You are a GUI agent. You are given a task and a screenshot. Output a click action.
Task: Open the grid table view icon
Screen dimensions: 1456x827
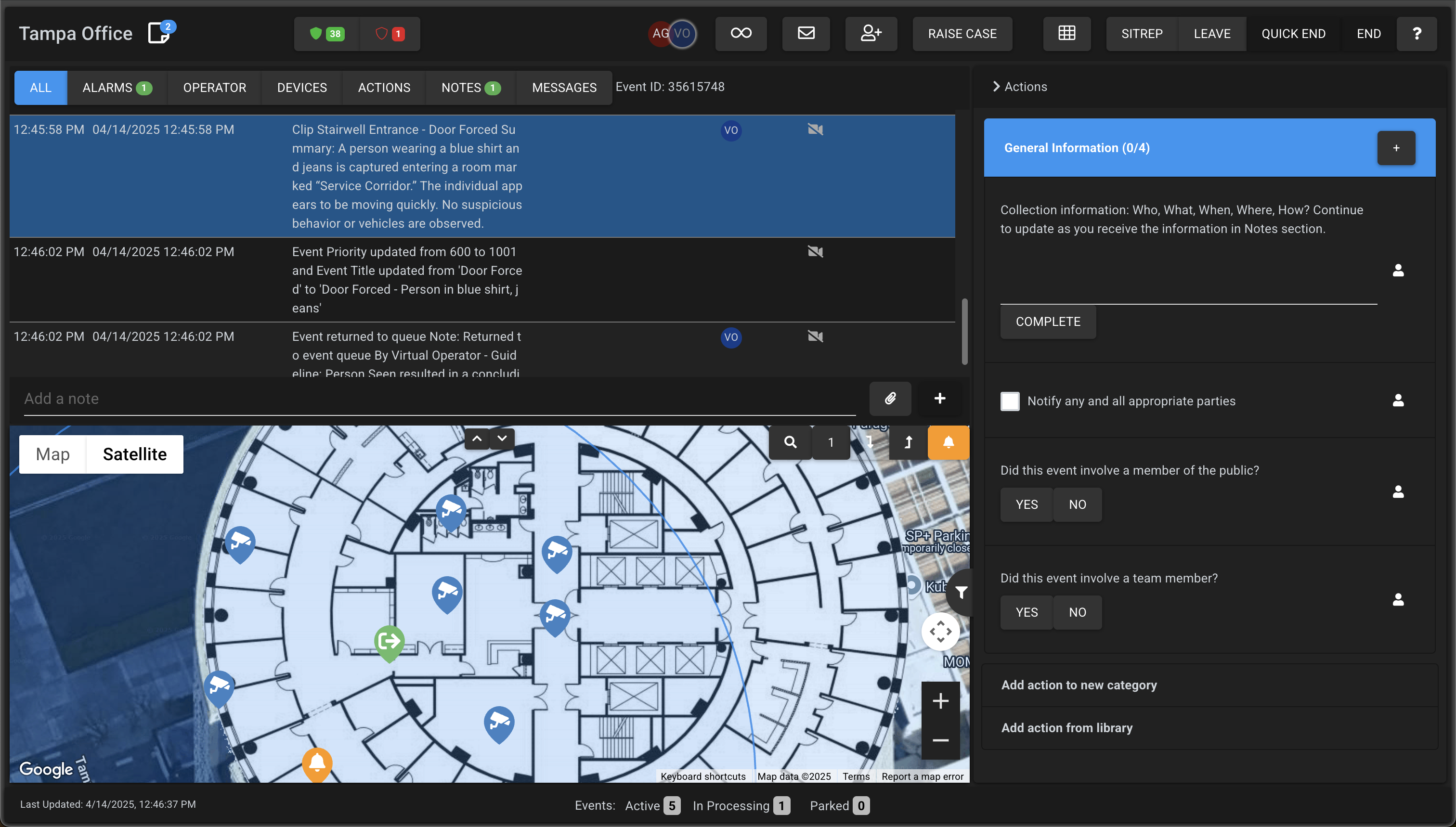pyautogui.click(x=1066, y=34)
